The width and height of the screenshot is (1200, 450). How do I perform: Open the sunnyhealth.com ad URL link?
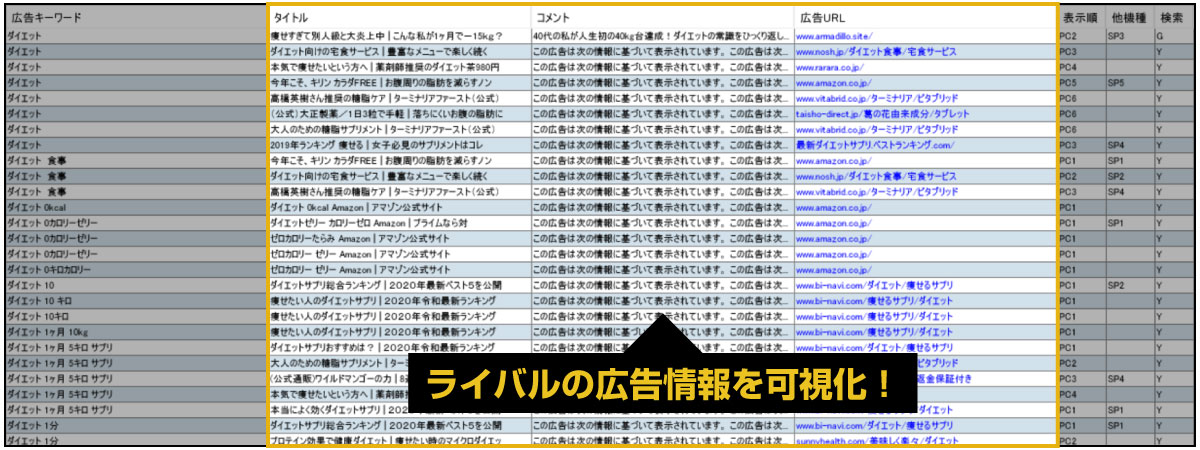870,441
